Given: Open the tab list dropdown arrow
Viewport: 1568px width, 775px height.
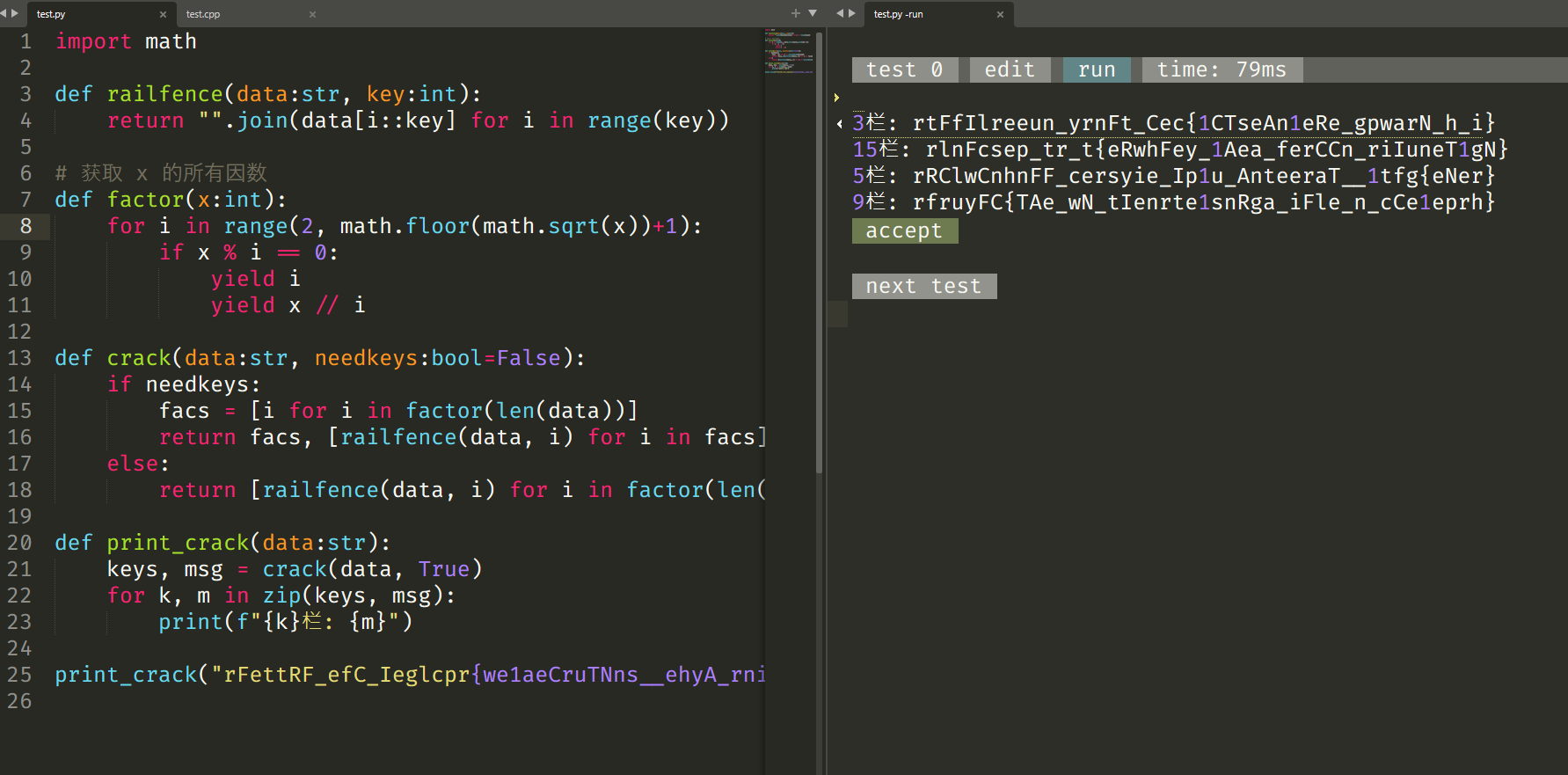Looking at the screenshot, I should (x=813, y=13).
